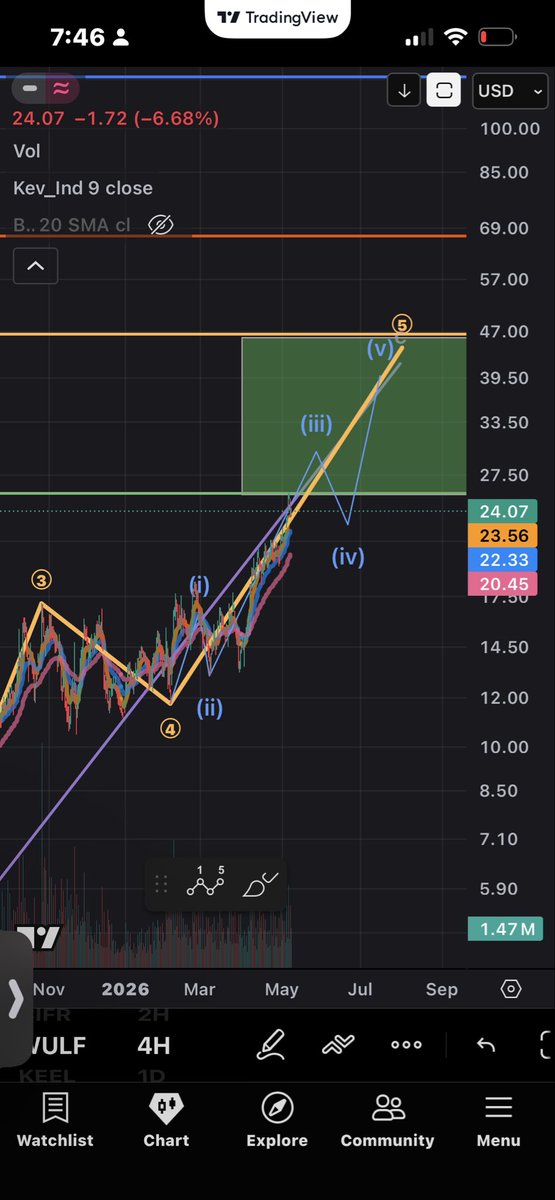The height and width of the screenshot is (1200, 555).
Task: Select the (v) subwave label
Action: click(x=379, y=348)
